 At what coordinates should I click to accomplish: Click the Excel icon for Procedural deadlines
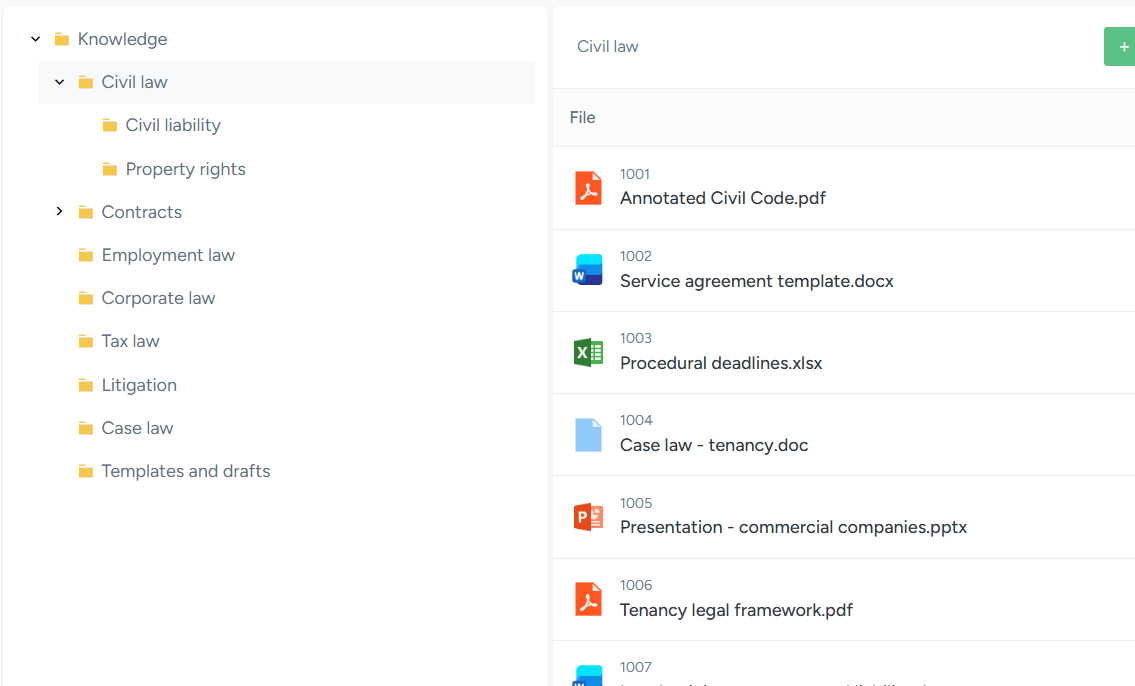[x=588, y=352]
